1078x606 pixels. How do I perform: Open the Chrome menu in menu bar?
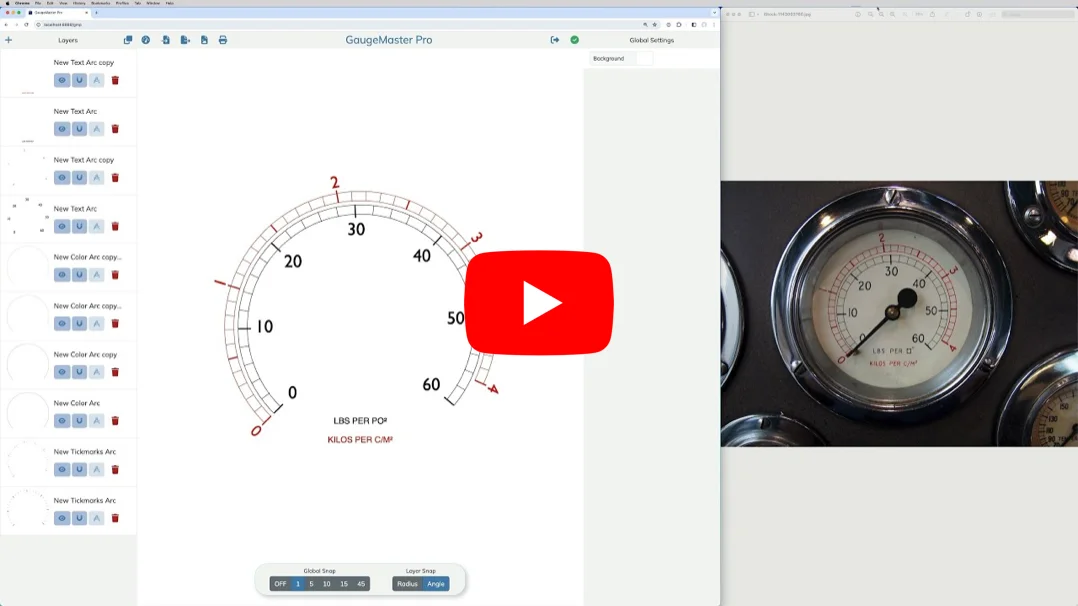23,3
